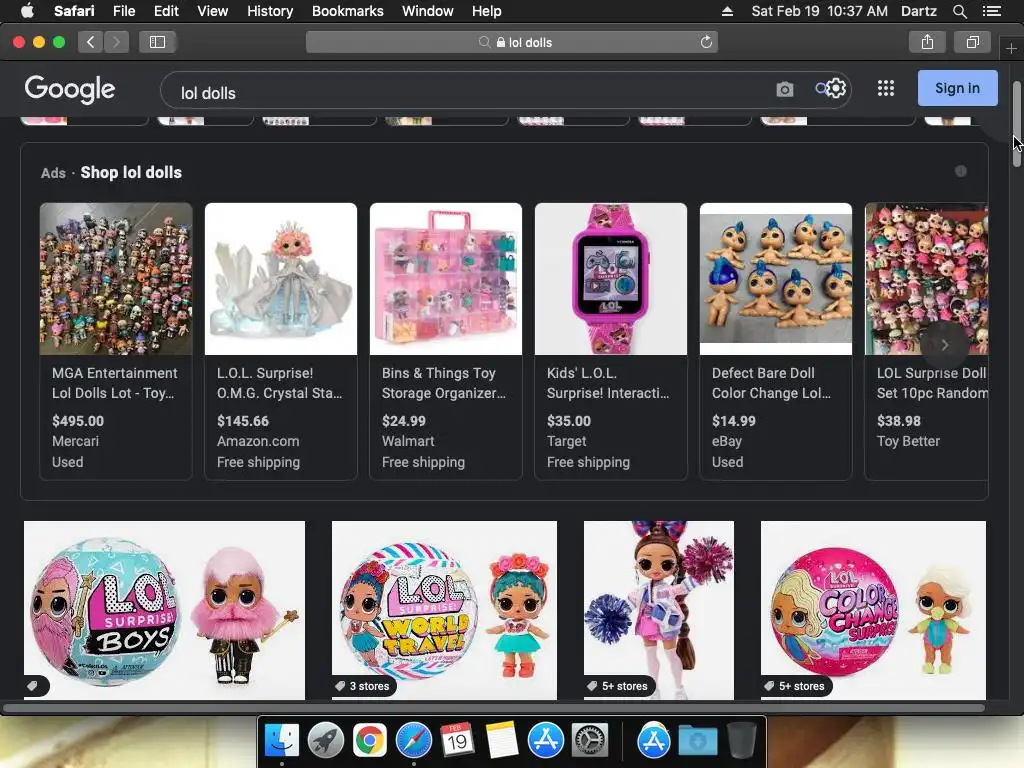This screenshot has height=768, width=1024.
Task: Click Safari forward navigation arrow
Action: (x=116, y=42)
